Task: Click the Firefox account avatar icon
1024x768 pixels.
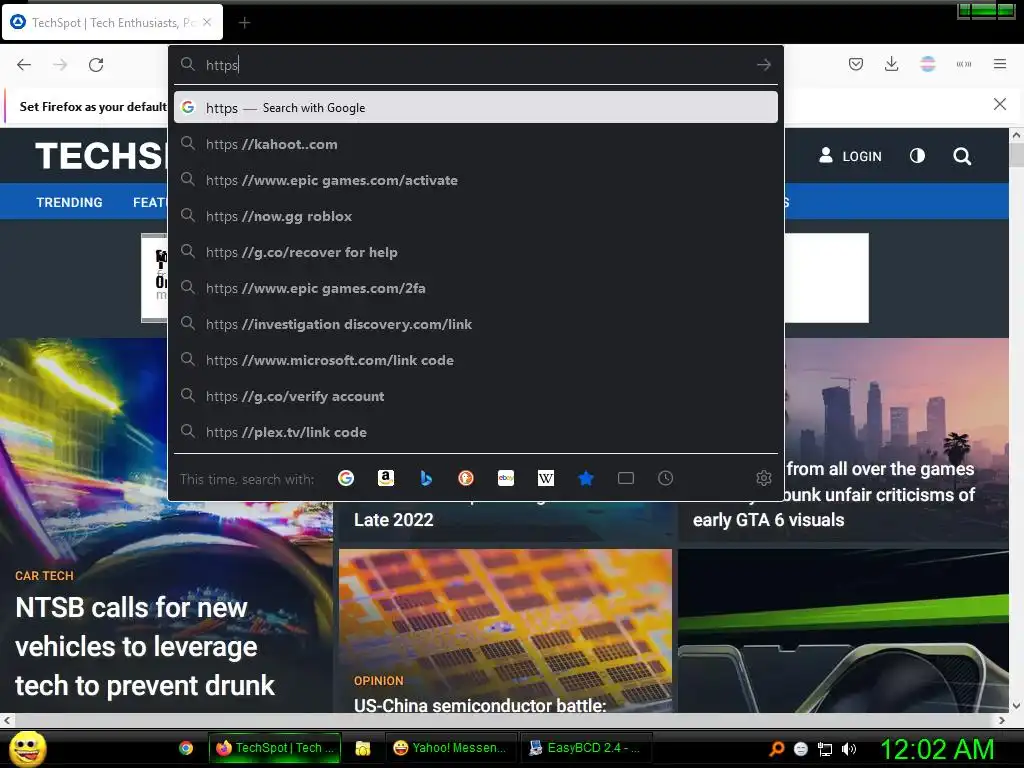Action: [x=927, y=64]
